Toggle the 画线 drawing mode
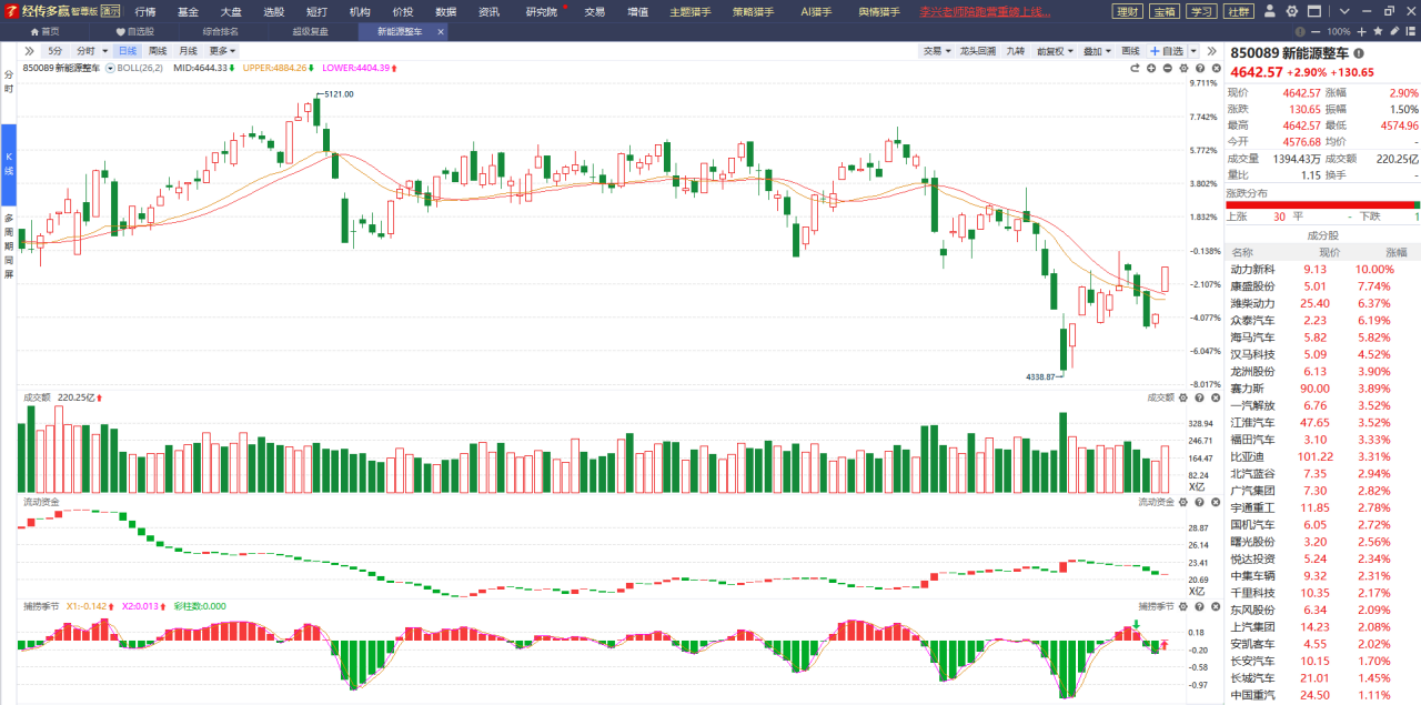The height and width of the screenshot is (706, 1422). click(x=1130, y=51)
